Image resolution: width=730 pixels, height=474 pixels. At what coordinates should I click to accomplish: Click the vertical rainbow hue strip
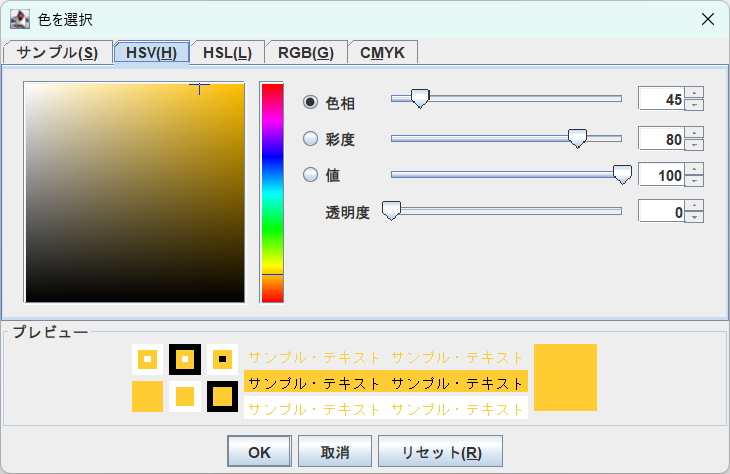point(272,192)
